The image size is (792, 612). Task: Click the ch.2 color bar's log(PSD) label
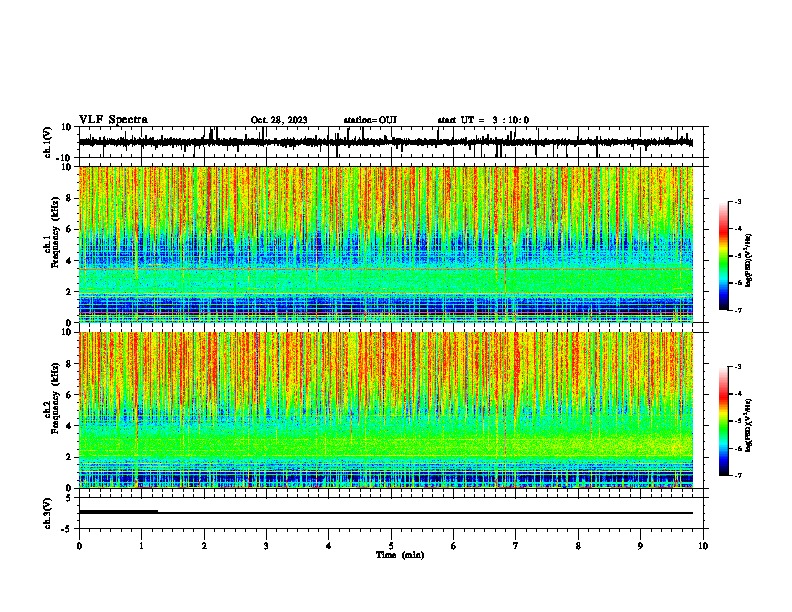(x=748, y=425)
